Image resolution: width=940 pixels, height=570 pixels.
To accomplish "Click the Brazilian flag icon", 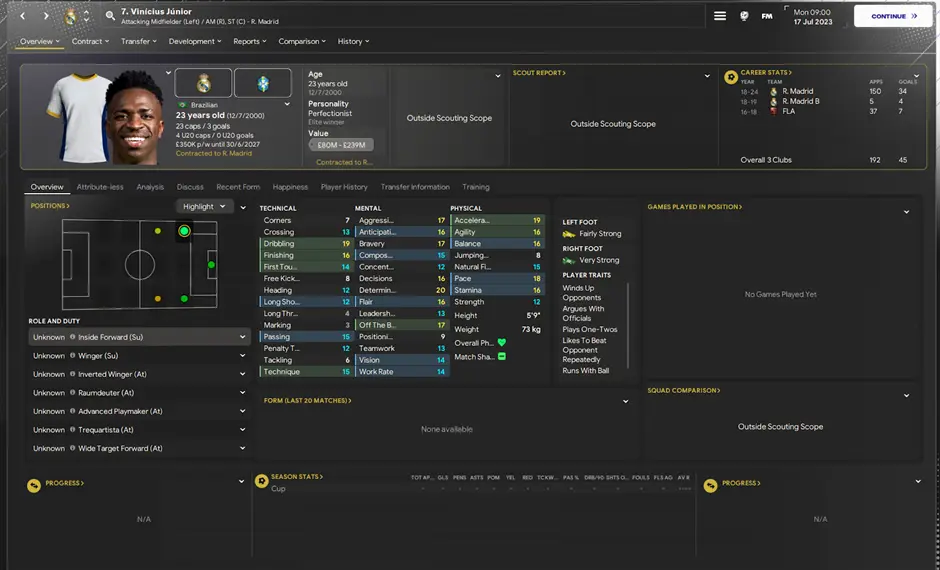I will point(183,105).
